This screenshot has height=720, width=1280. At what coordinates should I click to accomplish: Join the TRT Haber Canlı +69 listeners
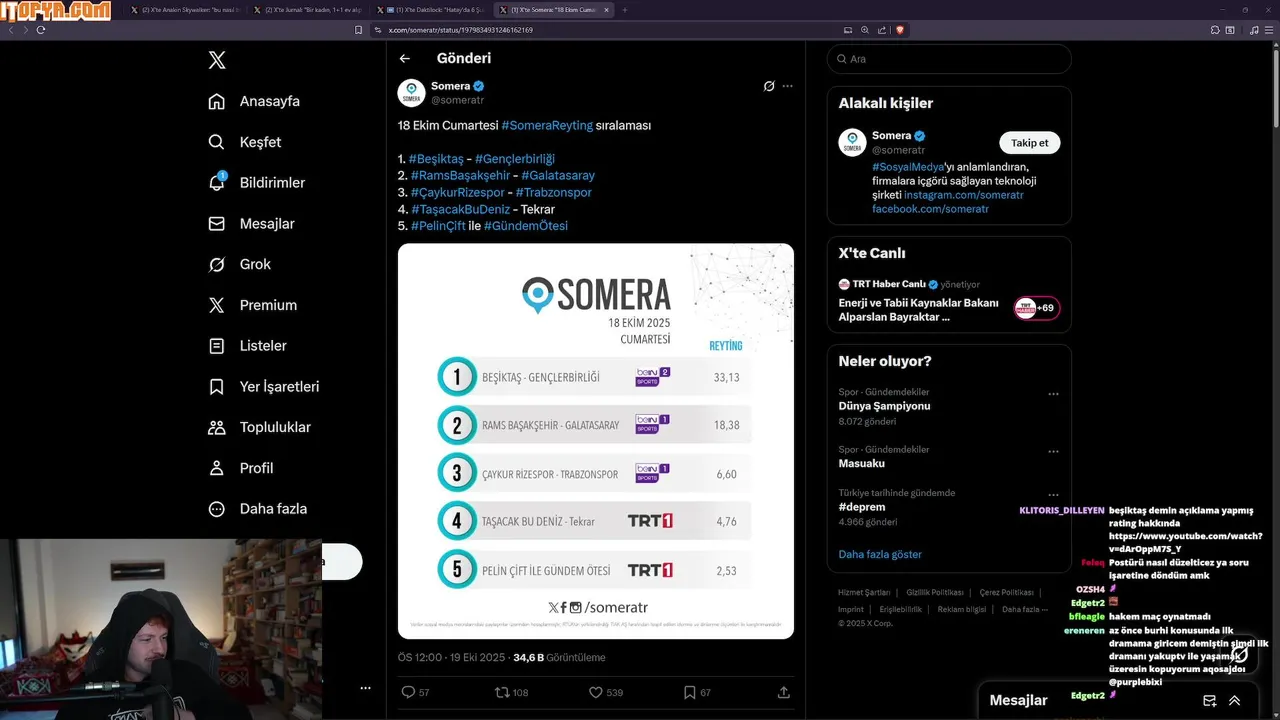tap(1037, 308)
